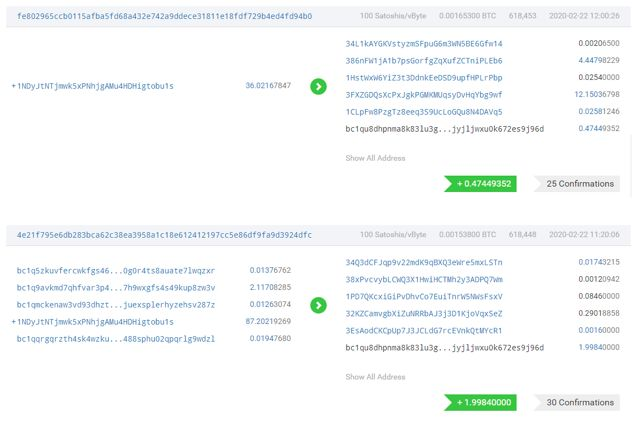Screen dimensions: 637x427
Task: Select bc1qu8dhpnma8k83lu3g output with 1.99840000
Action: [x=444, y=348]
